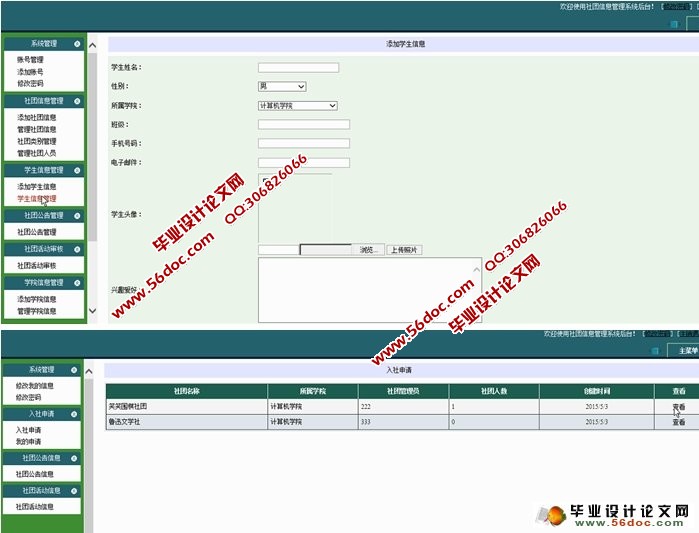Open 添加账号 in the sidebar

point(30,72)
